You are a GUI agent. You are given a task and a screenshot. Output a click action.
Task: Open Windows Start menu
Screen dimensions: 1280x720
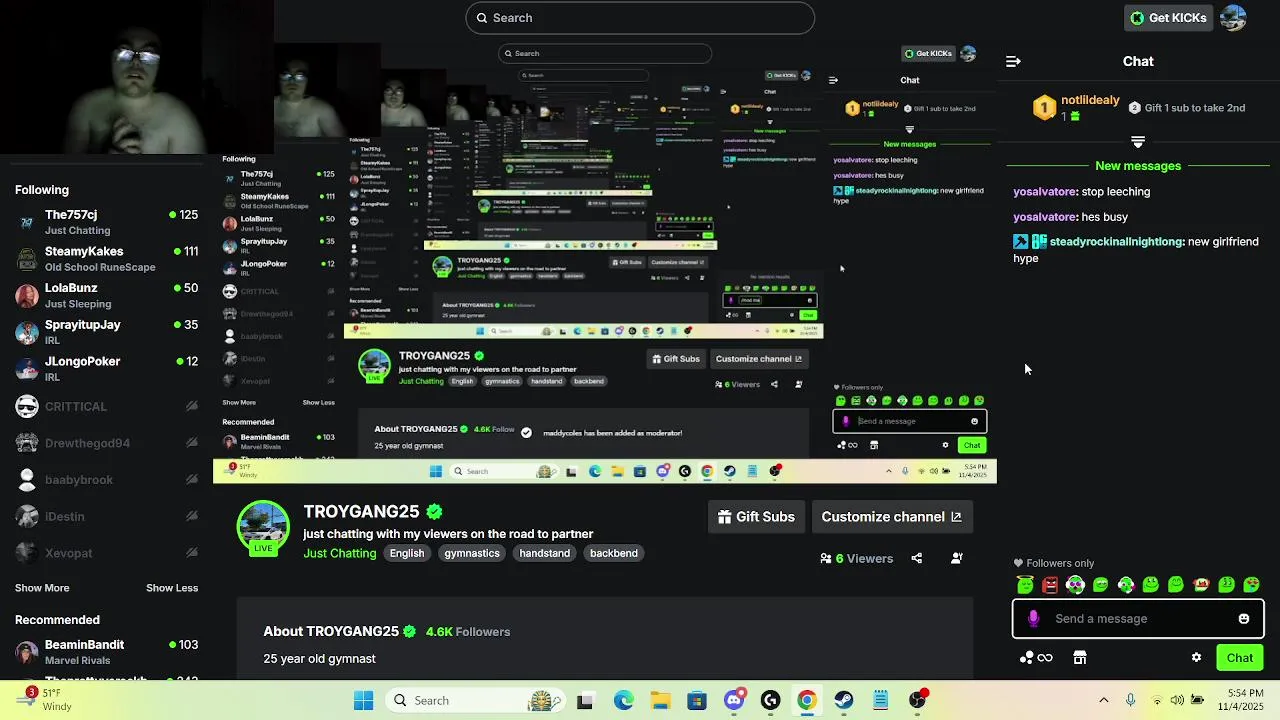tap(363, 701)
